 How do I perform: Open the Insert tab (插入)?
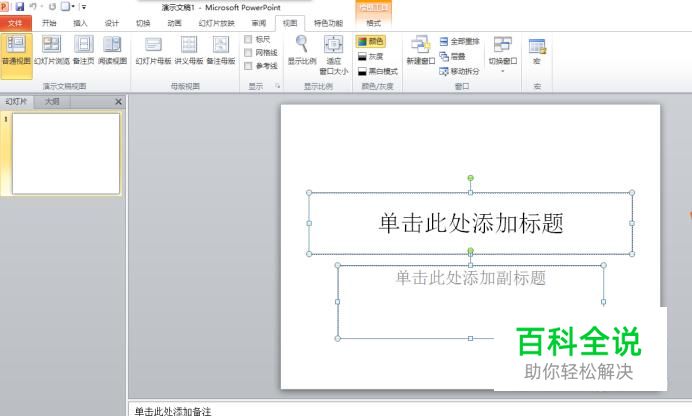coord(80,23)
